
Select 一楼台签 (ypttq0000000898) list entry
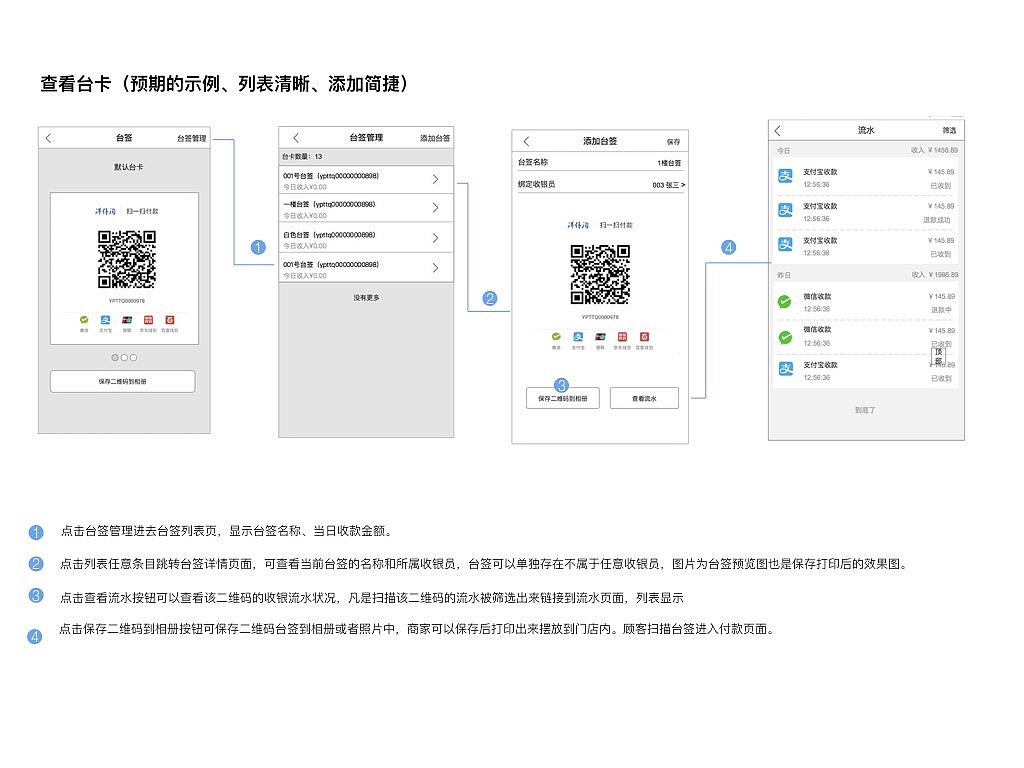[366, 209]
